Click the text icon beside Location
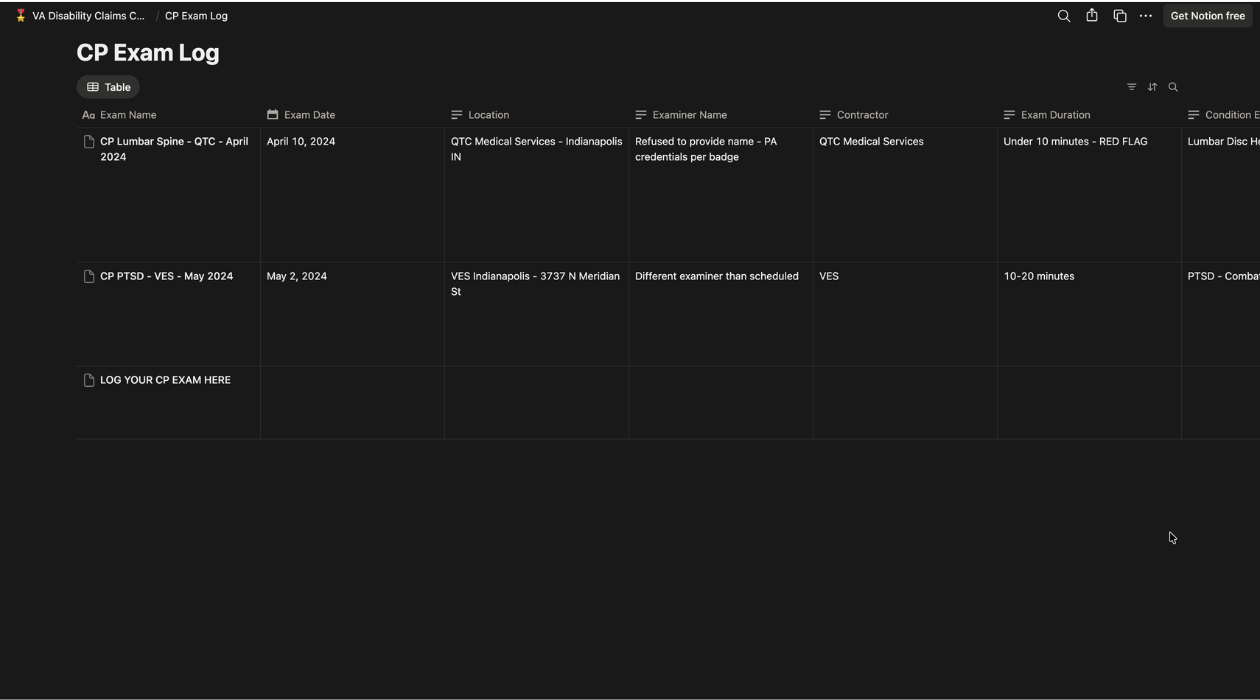 point(457,115)
